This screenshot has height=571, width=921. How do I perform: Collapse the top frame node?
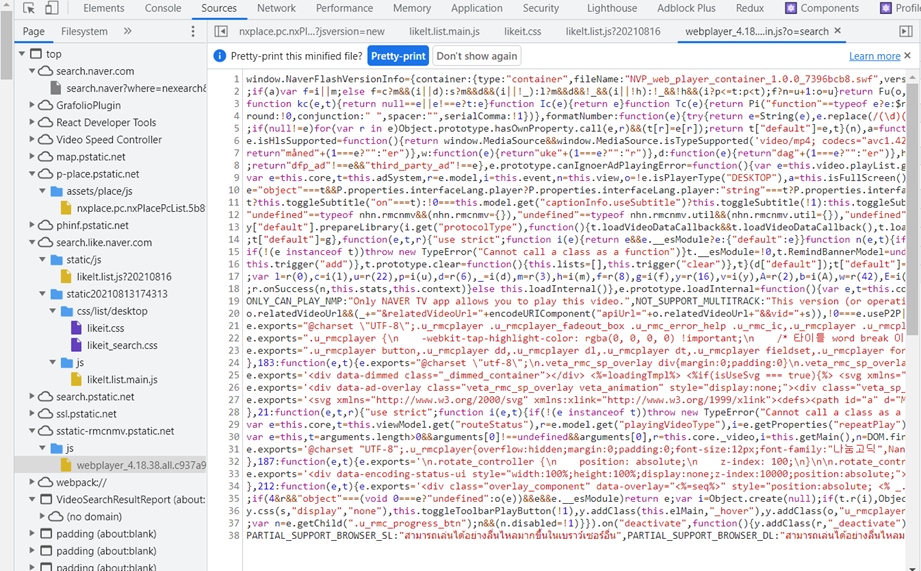(22, 53)
